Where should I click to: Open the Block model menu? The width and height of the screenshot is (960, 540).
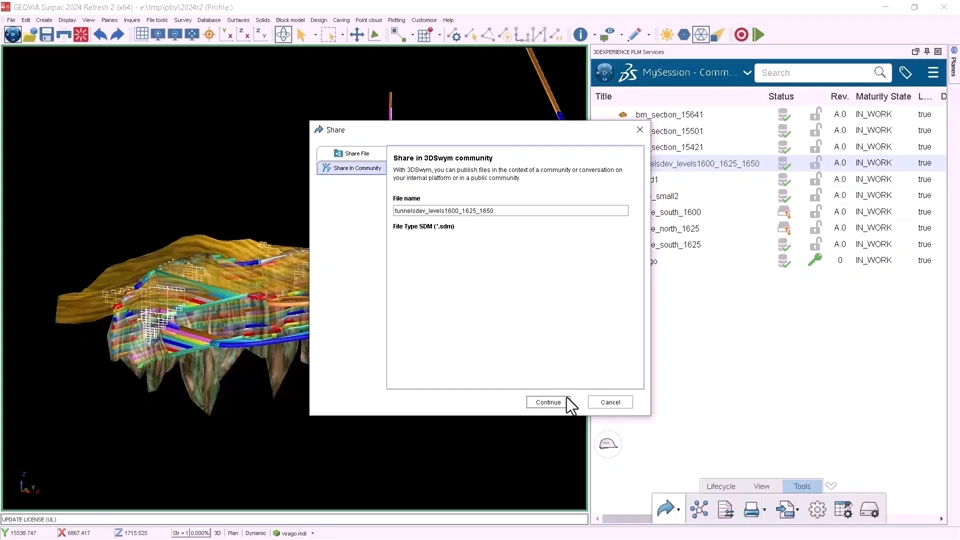tap(290, 20)
